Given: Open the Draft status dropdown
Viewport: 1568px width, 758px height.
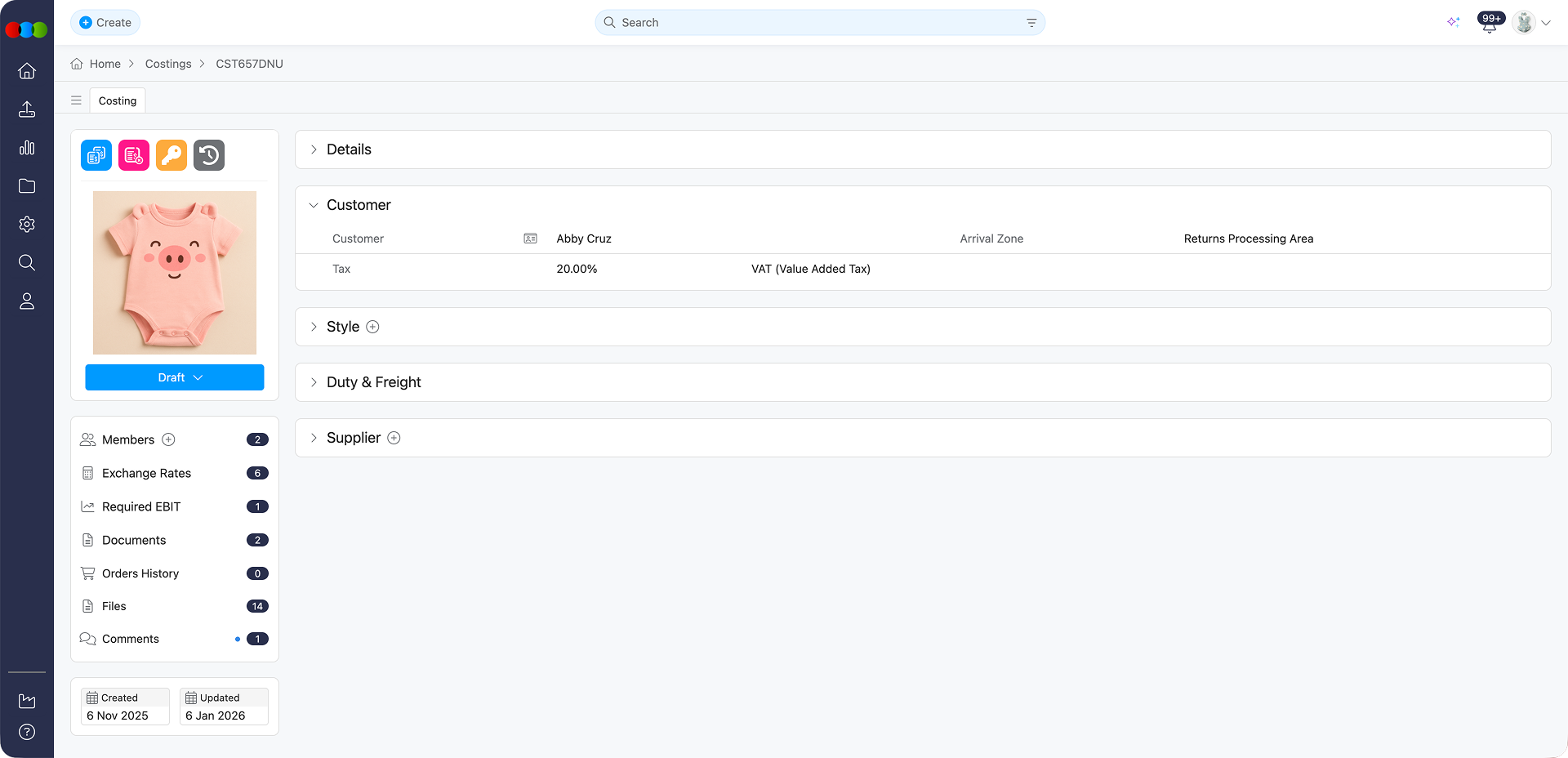Looking at the screenshot, I should click(175, 377).
